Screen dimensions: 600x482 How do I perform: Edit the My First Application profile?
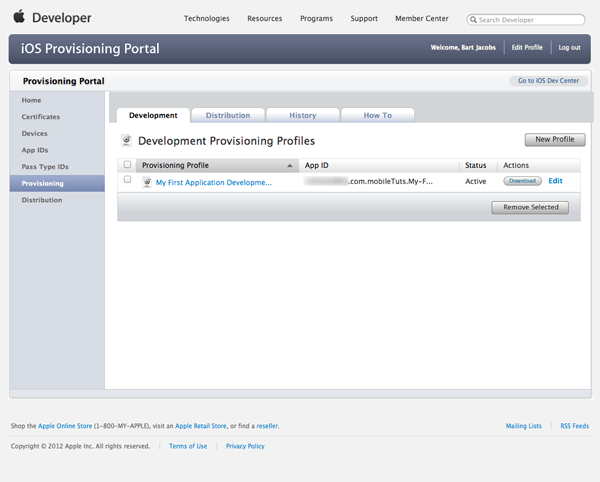555,181
